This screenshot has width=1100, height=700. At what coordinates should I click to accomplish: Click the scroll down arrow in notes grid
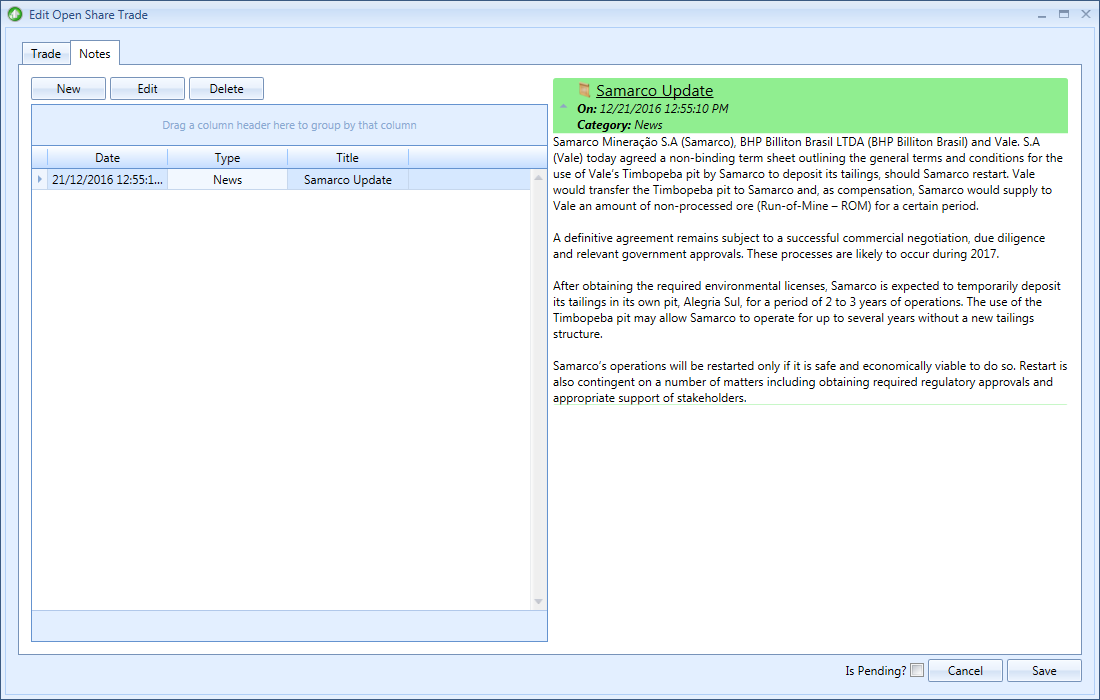tap(538, 601)
